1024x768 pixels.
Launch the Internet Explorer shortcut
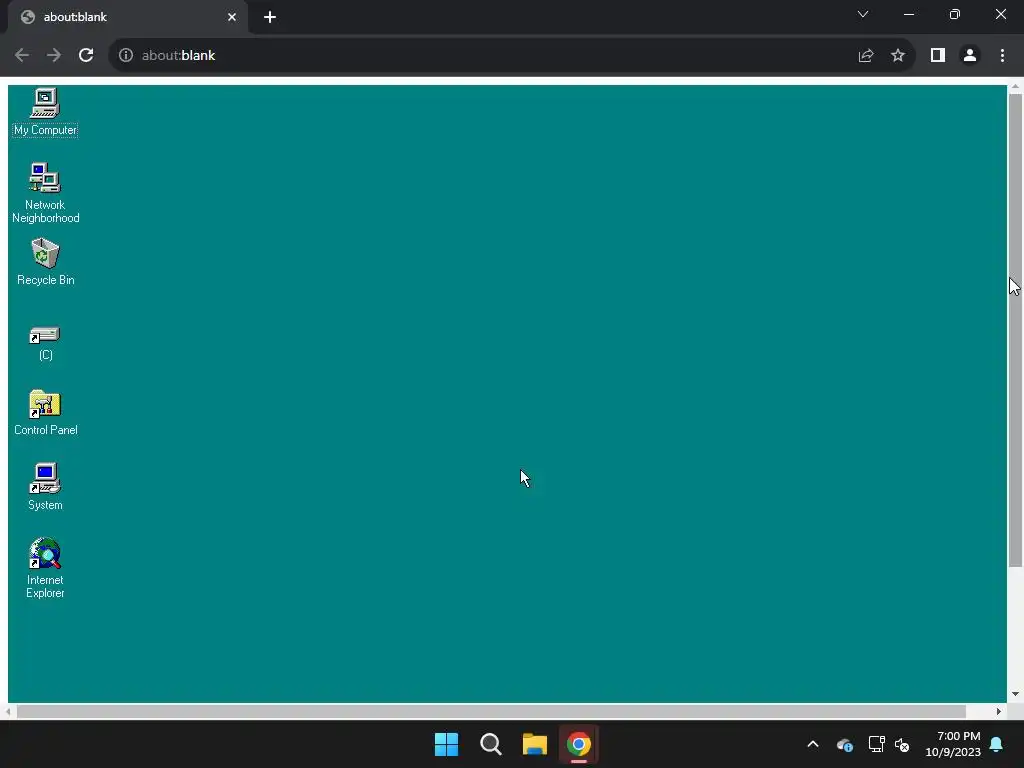45,568
